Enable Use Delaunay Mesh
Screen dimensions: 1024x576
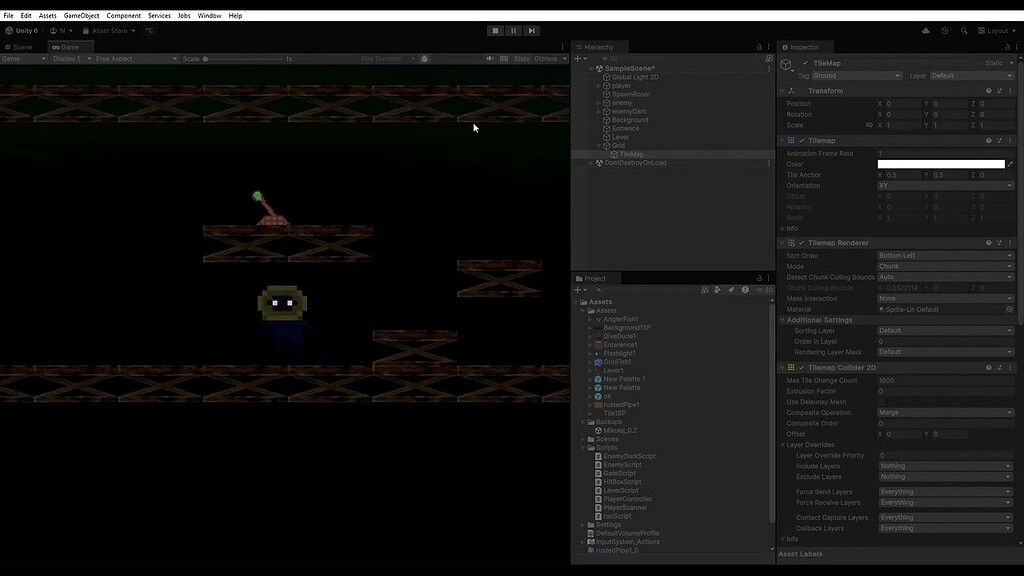click(x=881, y=401)
